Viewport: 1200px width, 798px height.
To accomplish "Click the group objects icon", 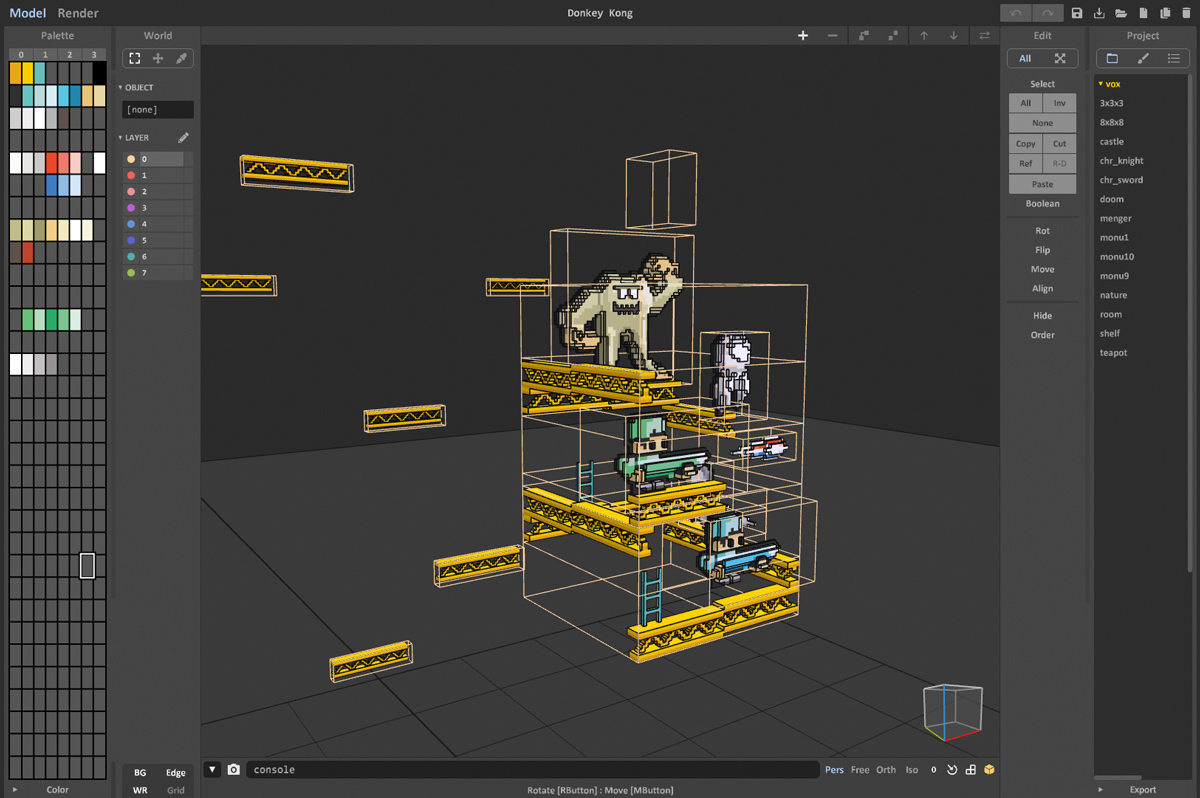I will click(864, 36).
